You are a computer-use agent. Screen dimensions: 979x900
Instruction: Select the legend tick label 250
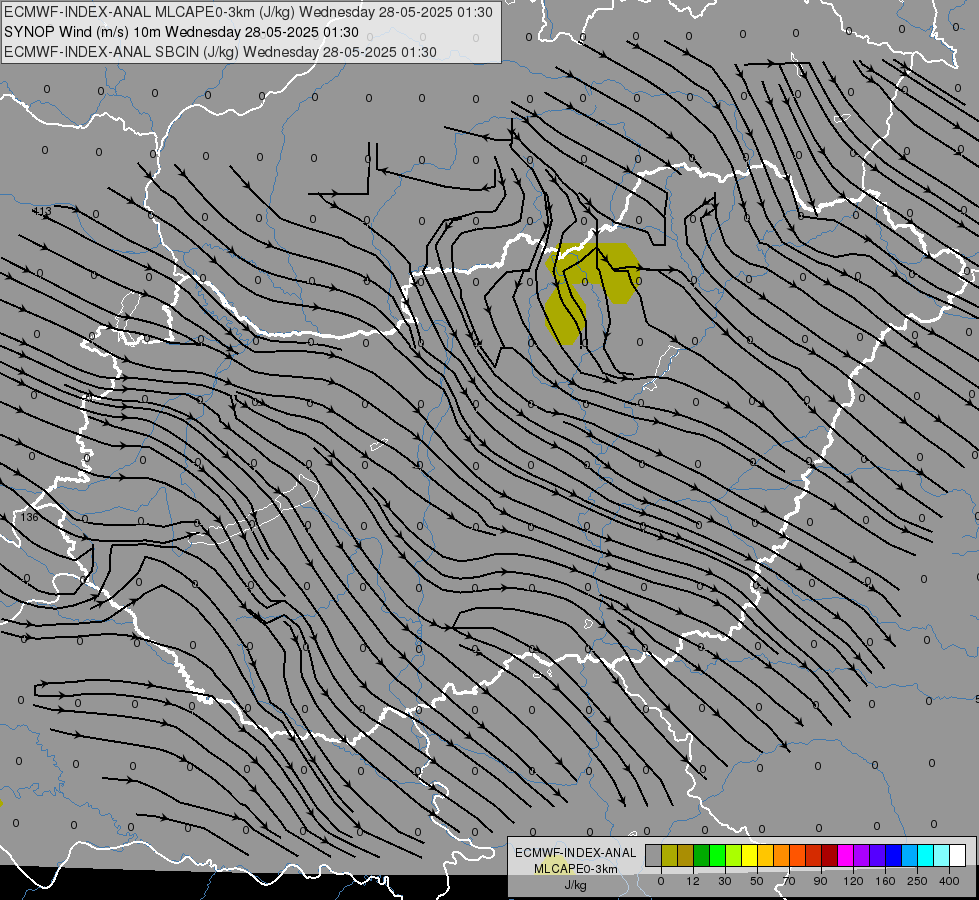click(x=917, y=881)
